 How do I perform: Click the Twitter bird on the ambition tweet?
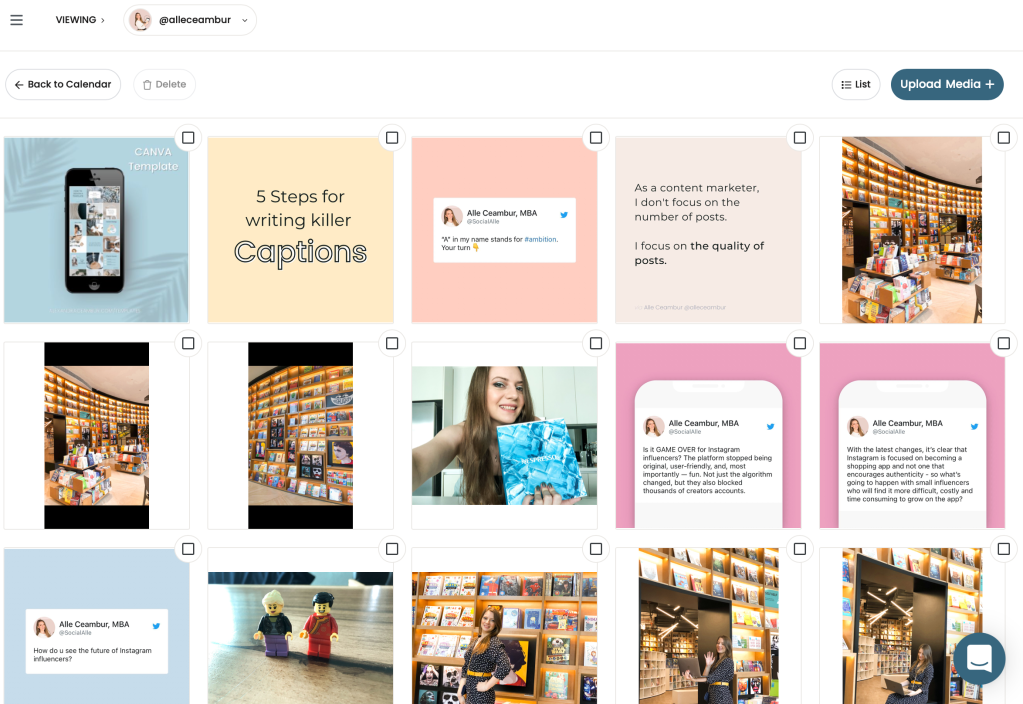[564, 215]
